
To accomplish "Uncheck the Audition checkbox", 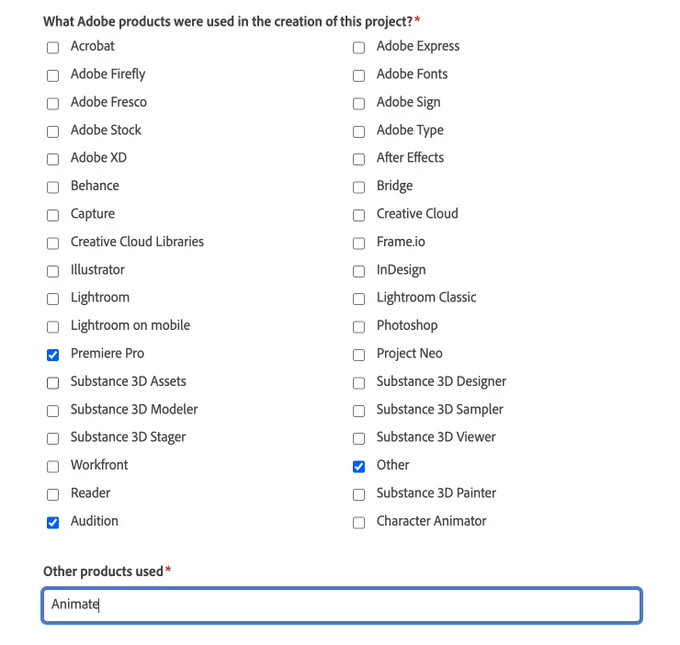I will (53, 522).
